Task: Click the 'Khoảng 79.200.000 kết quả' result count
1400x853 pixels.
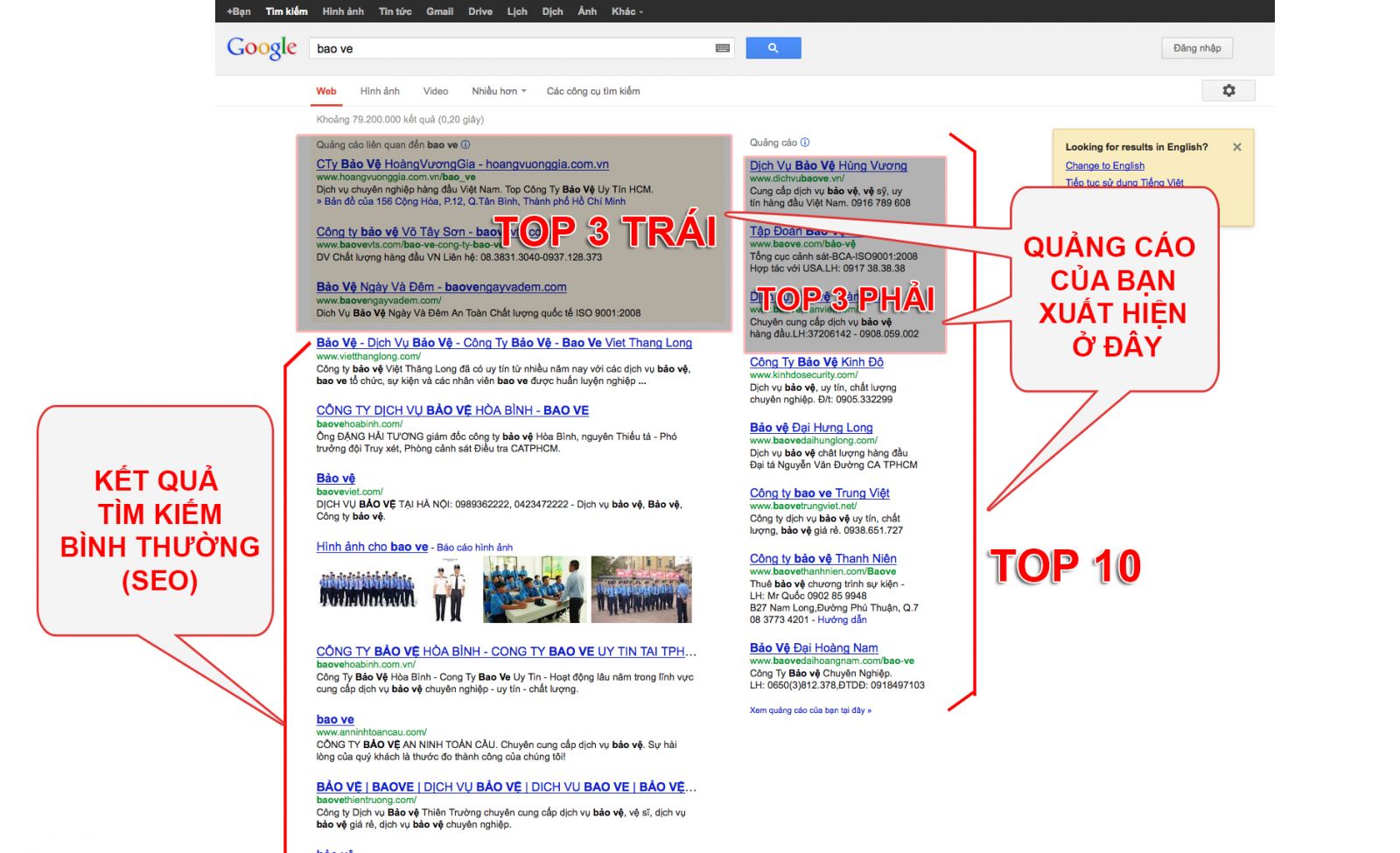Action: [400, 119]
